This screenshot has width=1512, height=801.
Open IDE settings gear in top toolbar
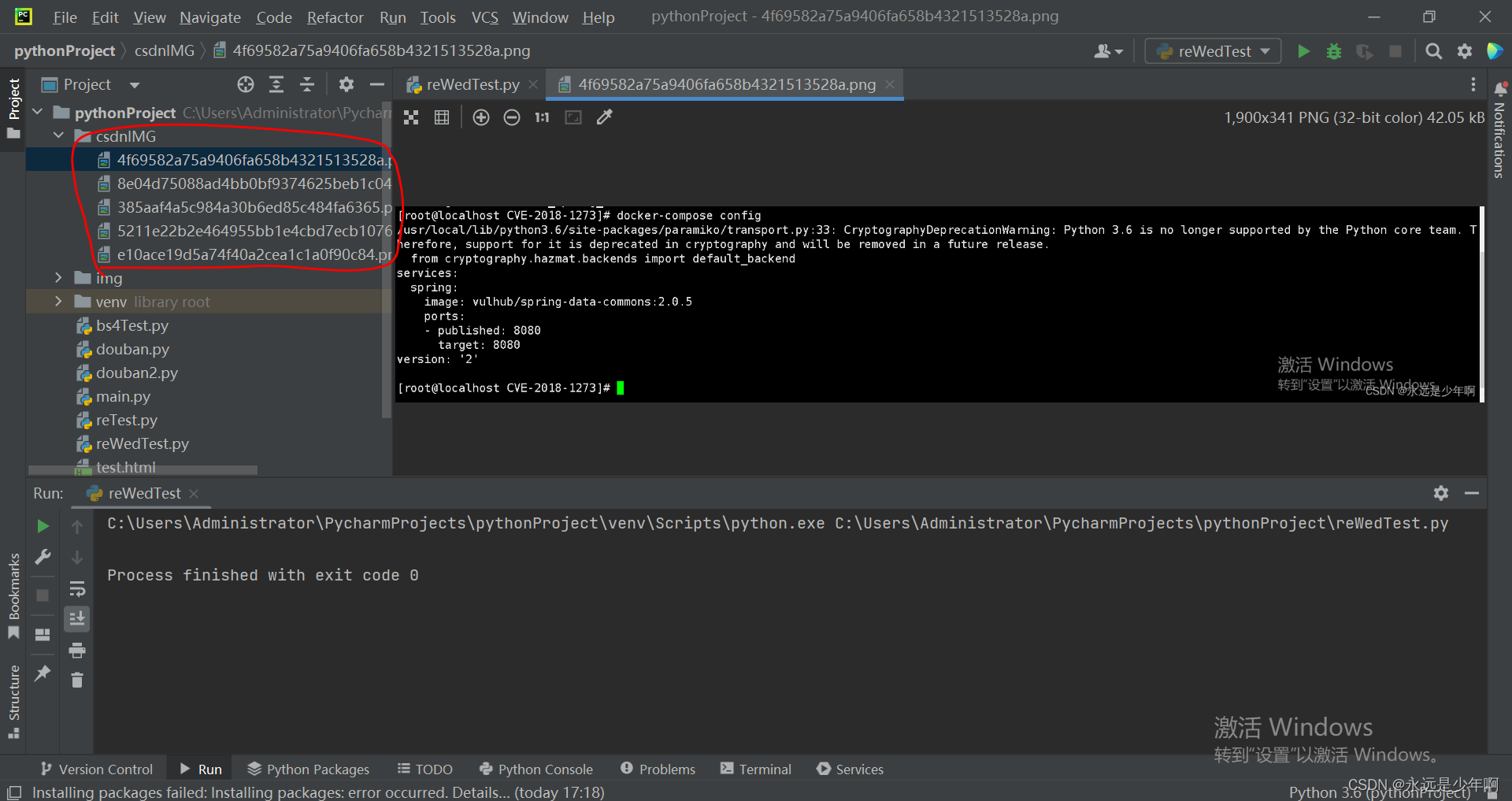point(1465,51)
